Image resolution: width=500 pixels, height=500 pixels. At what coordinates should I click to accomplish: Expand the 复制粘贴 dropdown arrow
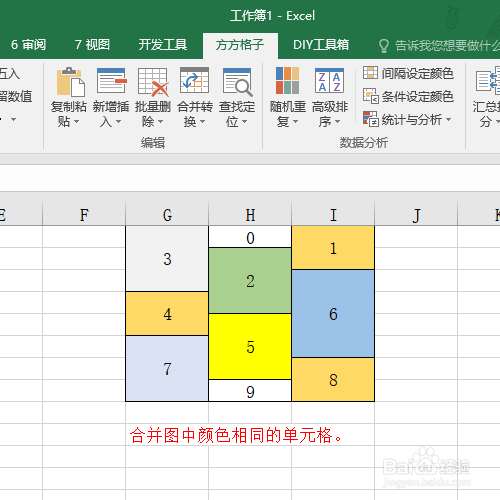[76, 122]
